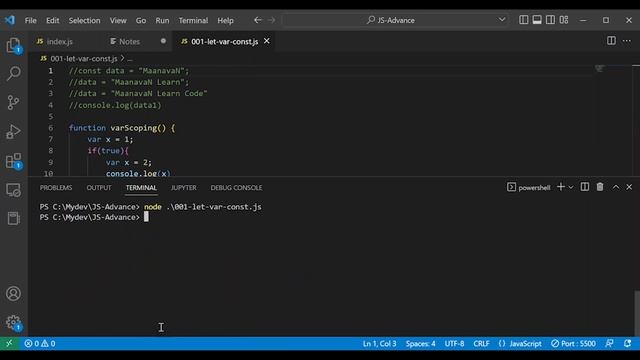Toggle primary side bar layout icon
This screenshot has height=360, width=640.
[524, 20]
